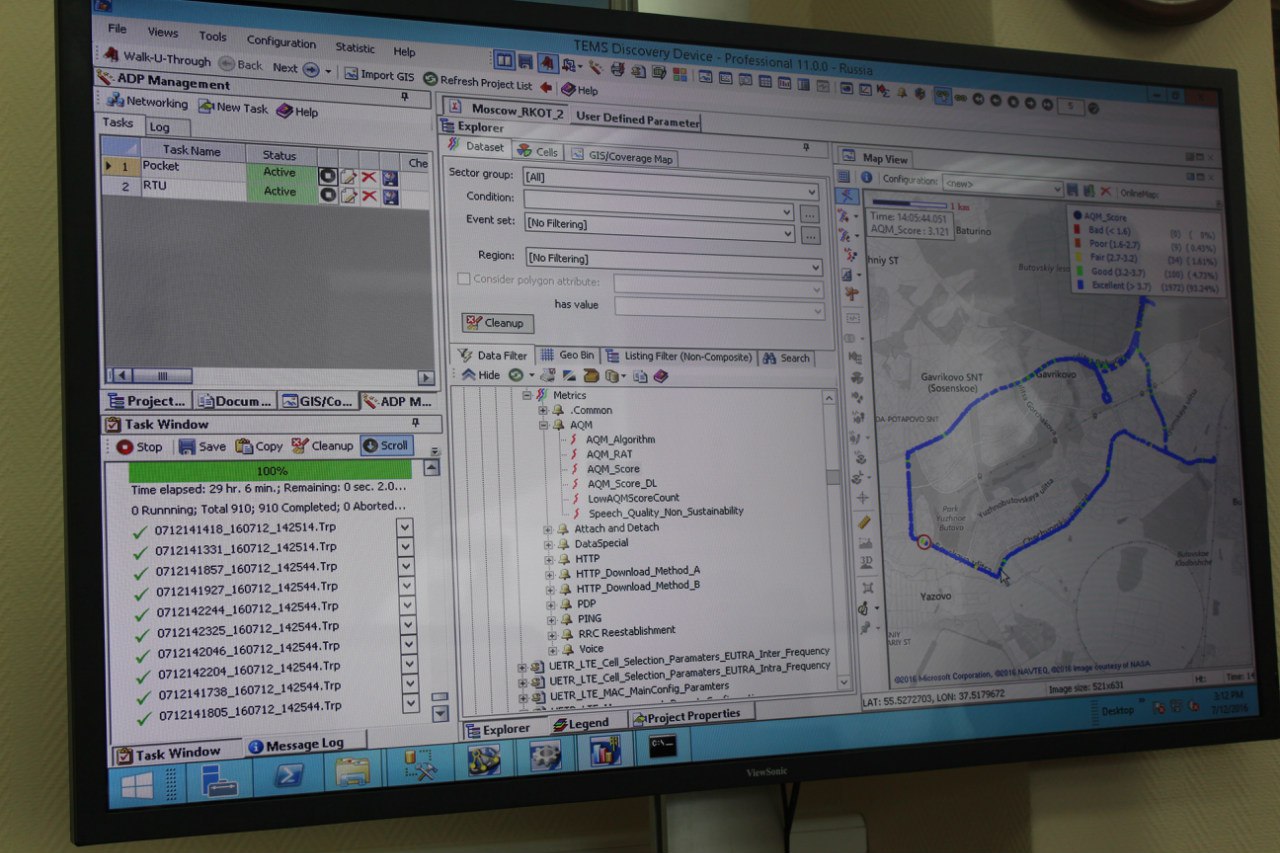1280x853 pixels.
Task: Click Refresh Project List icon
Action: (430, 79)
